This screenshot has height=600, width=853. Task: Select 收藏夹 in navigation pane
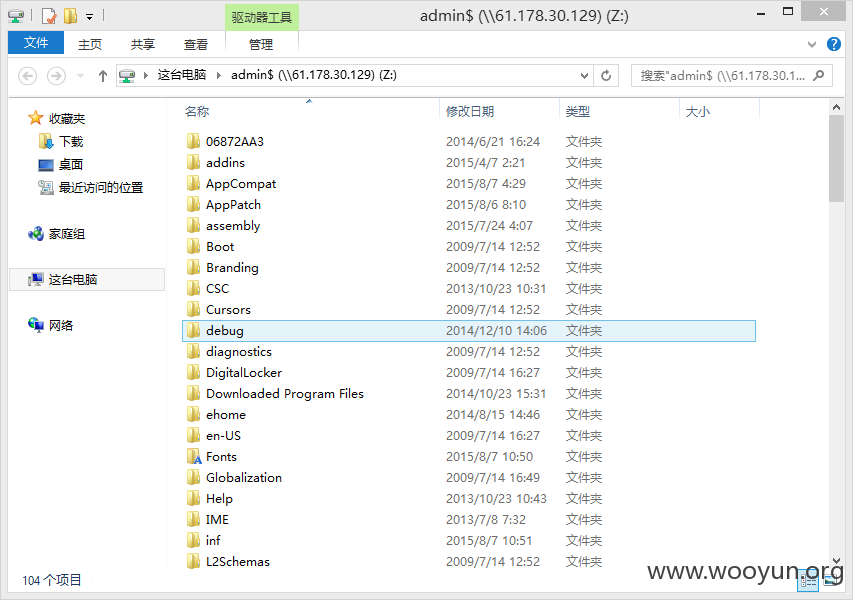67,119
